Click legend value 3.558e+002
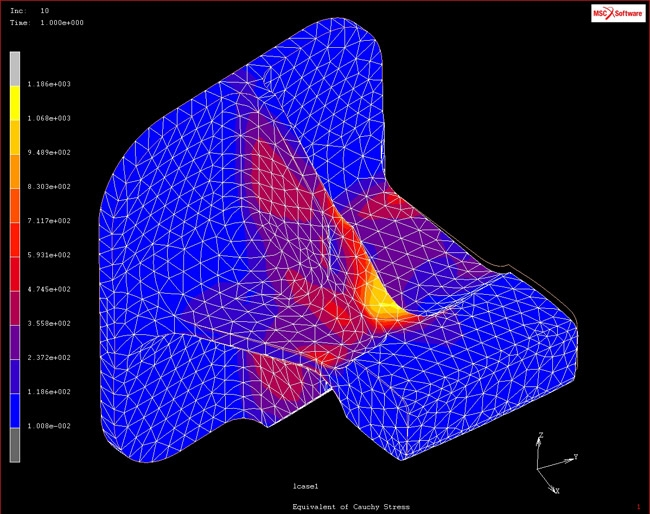The image size is (650, 514). (x=49, y=323)
